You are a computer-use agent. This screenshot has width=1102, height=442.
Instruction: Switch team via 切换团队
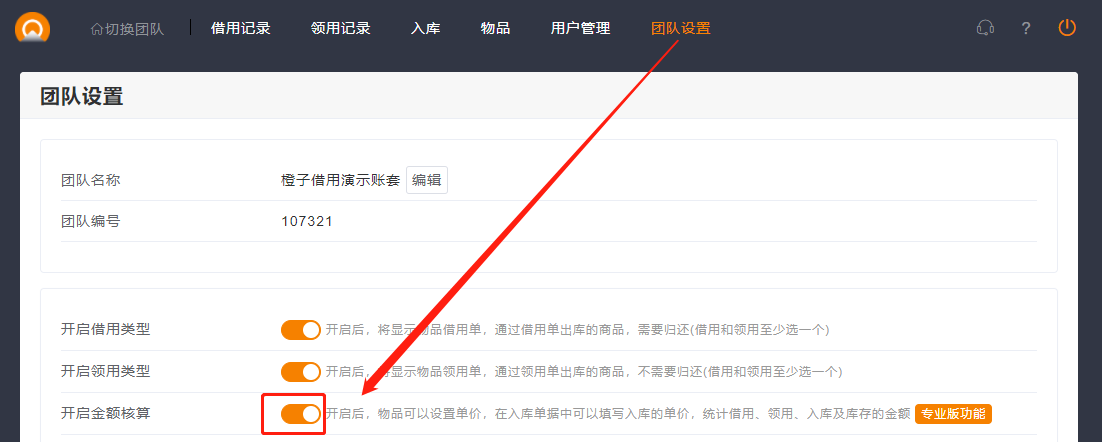(x=127, y=28)
